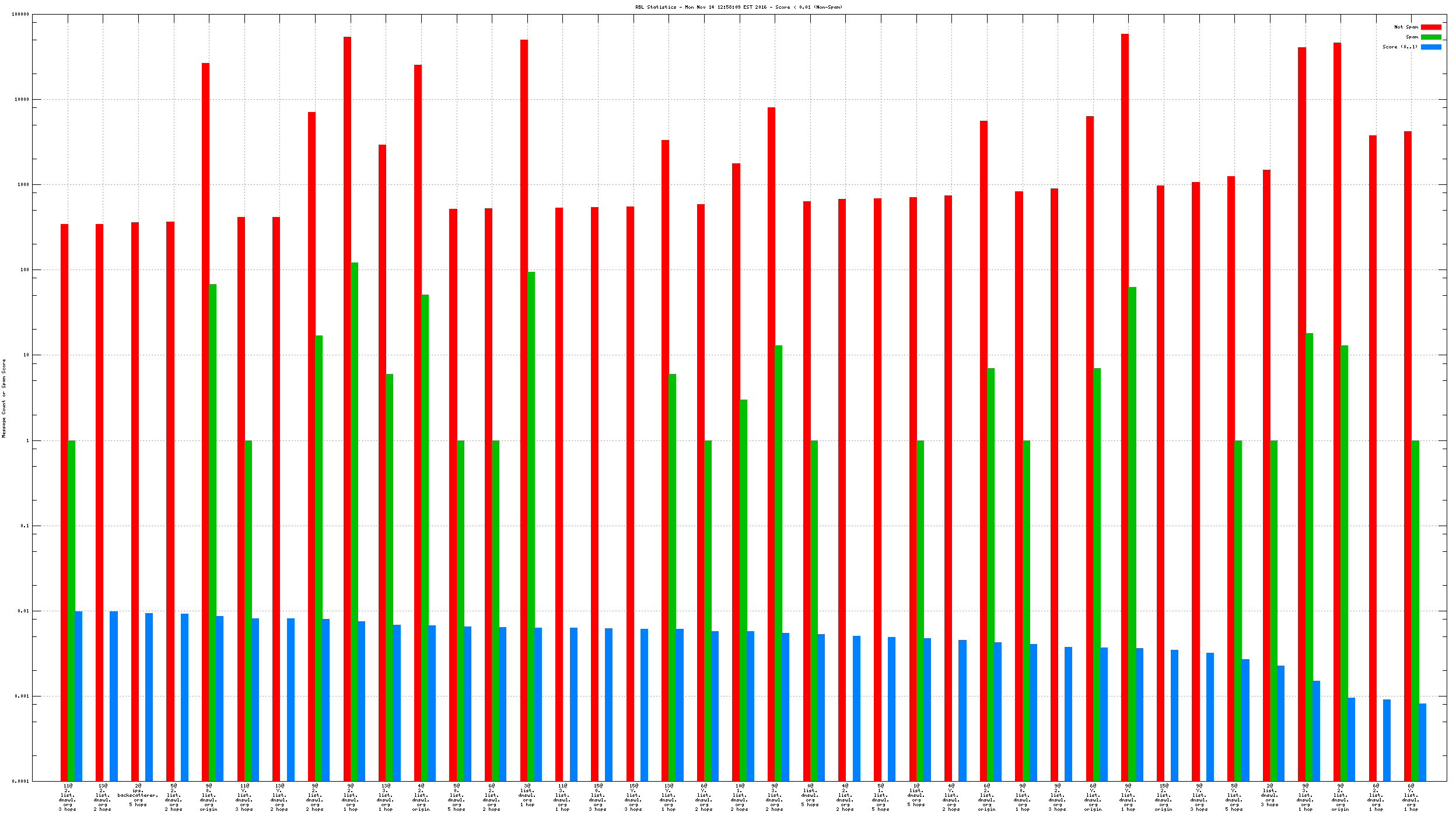Click the '10@ 1.list.dnswl.org 2 hops' axis label
Viewport: 1456px width, 819px height.
[x=739, y=797]
